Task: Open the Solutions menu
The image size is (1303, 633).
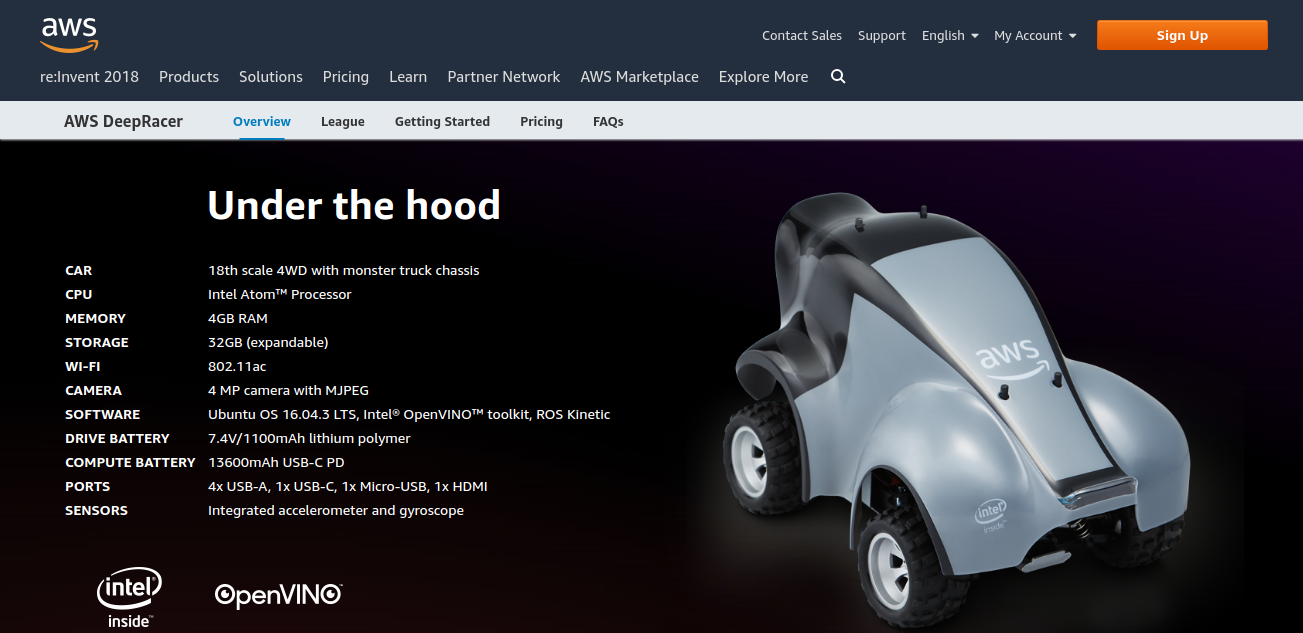Action: [271, 76]
